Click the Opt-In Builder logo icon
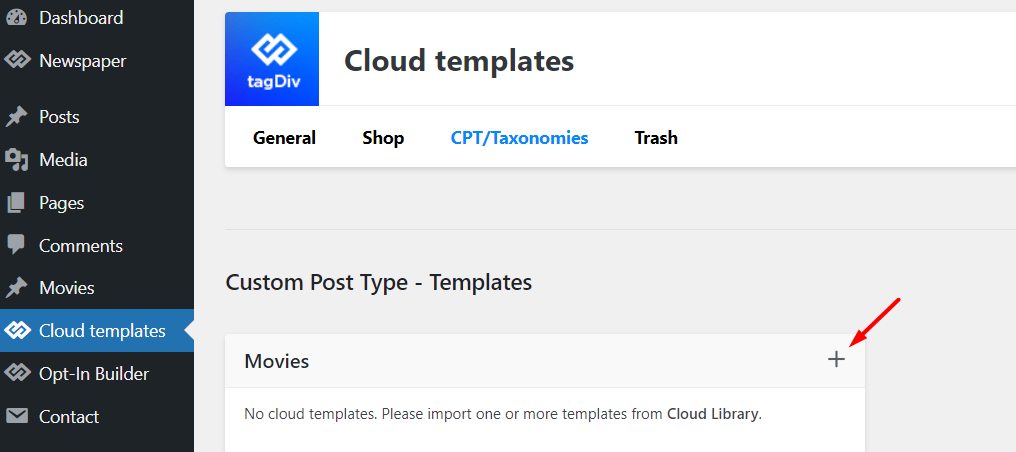Screen dimensions: 1016x452 (17, 374)
